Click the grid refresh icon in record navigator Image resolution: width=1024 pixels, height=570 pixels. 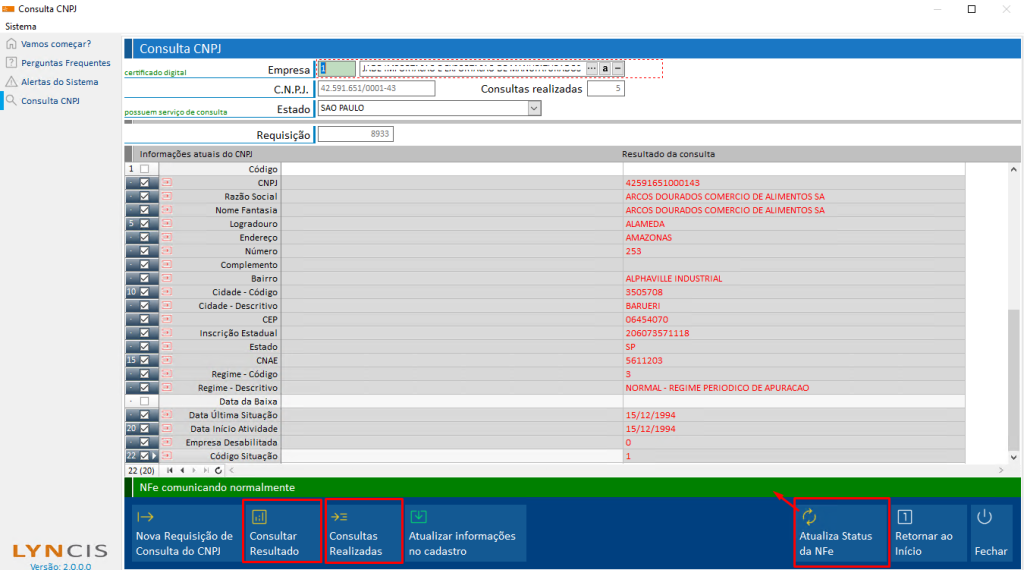pos(218,470)
